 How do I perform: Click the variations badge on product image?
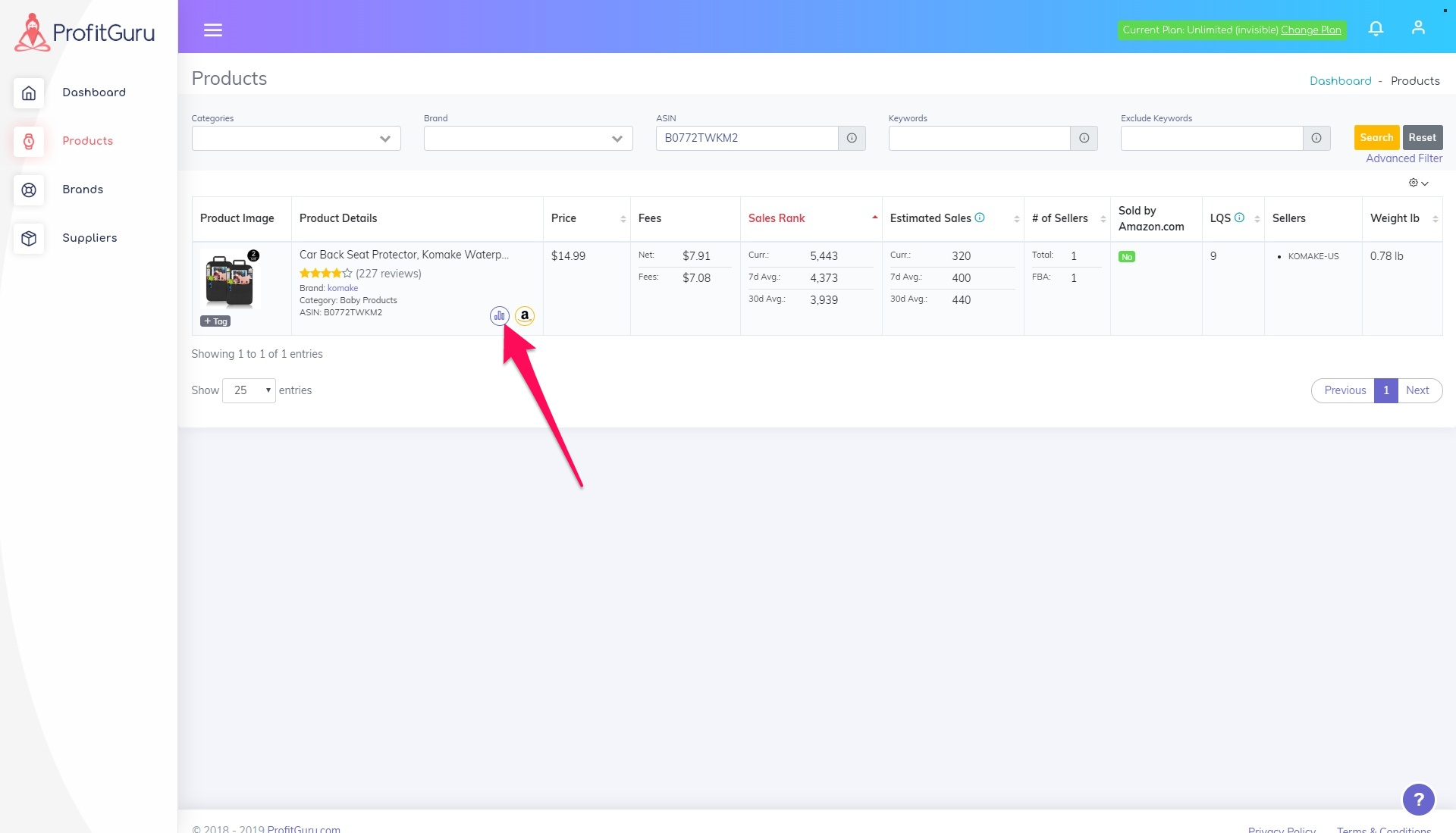click(253, 255)
